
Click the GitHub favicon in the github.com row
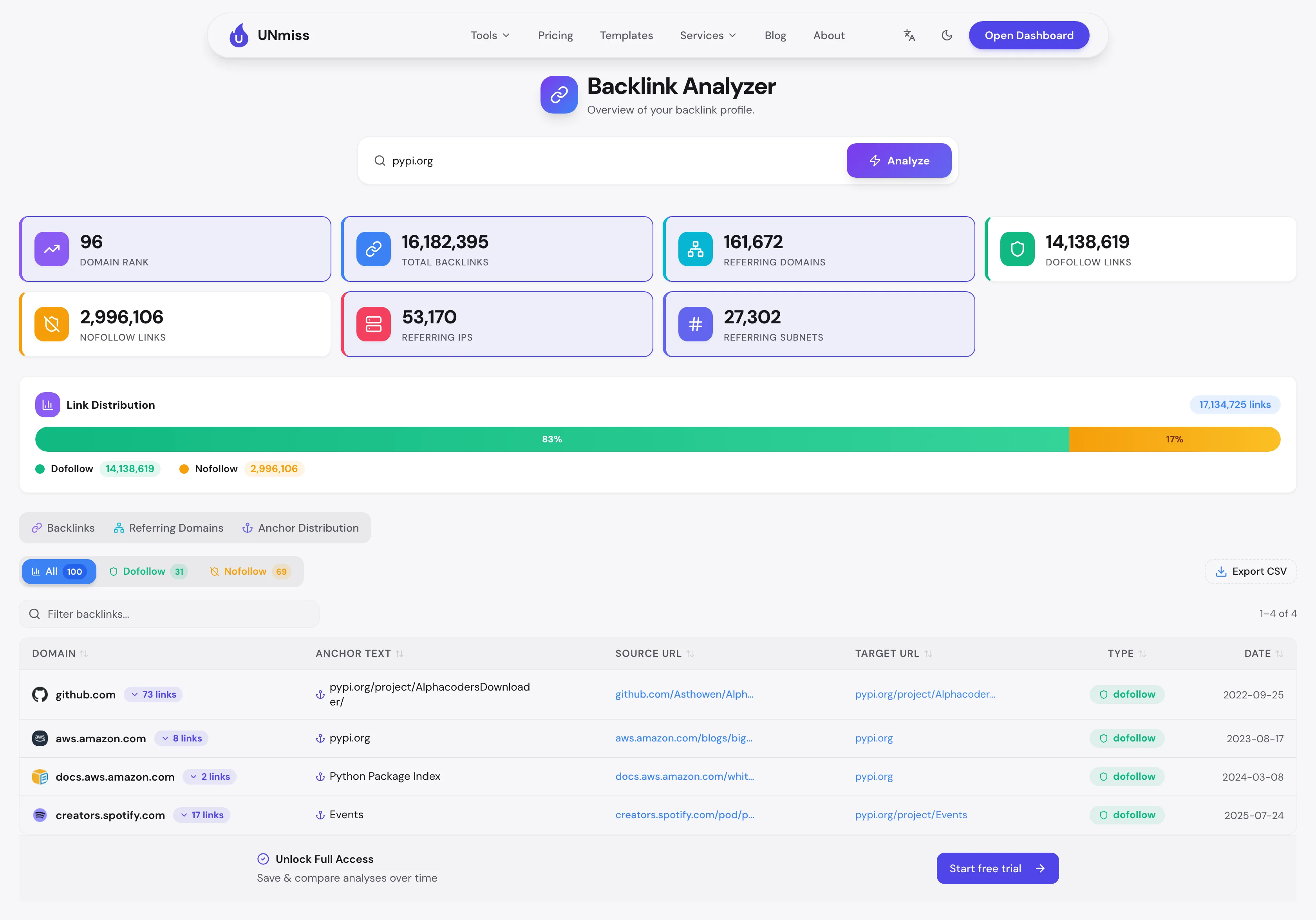[40, 694]
